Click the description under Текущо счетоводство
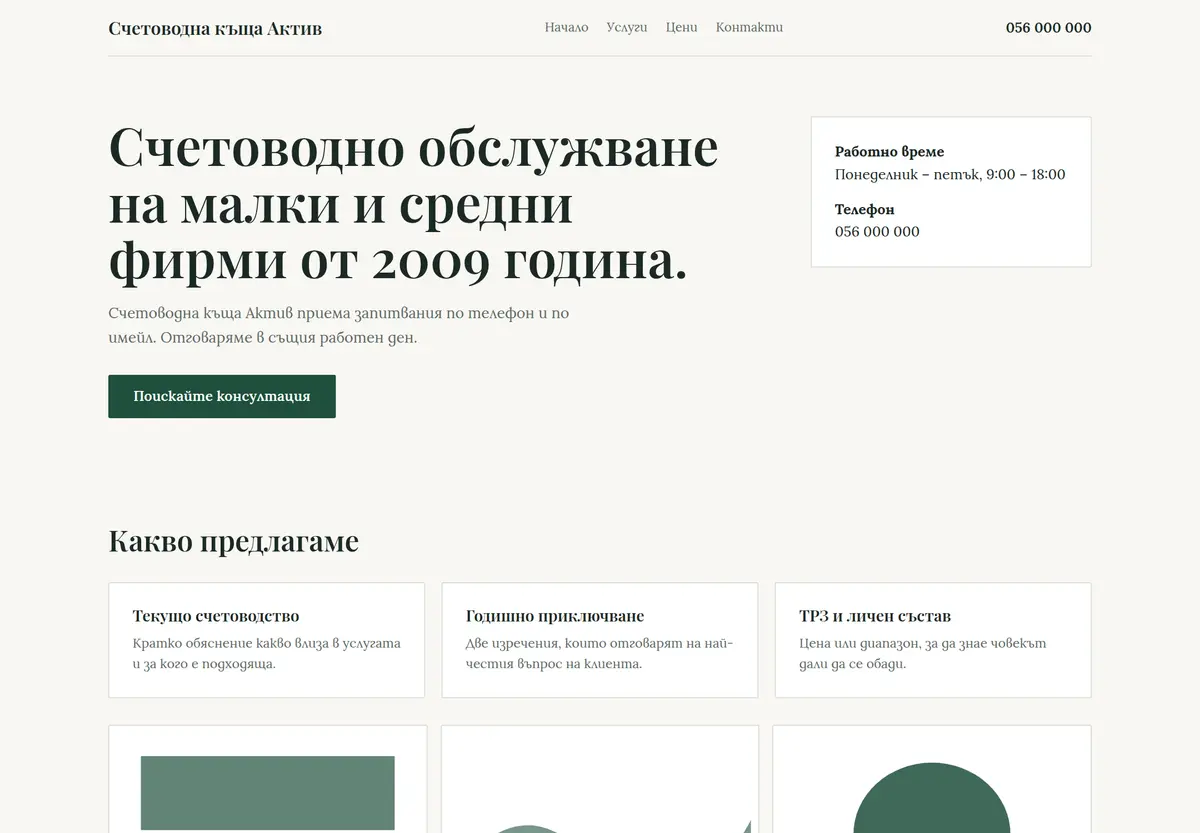 pos(266,653)
